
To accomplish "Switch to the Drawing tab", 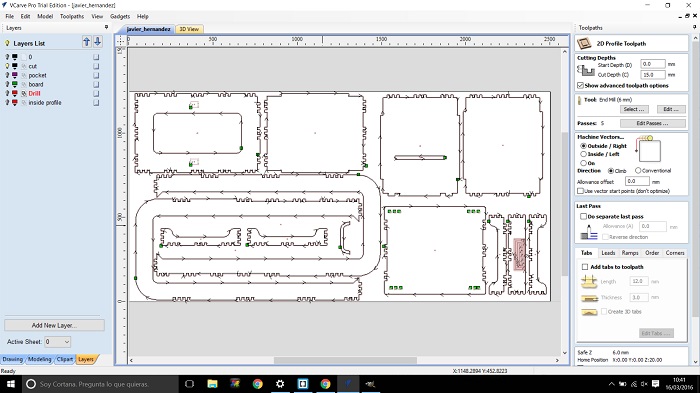I will click(12, 359).
